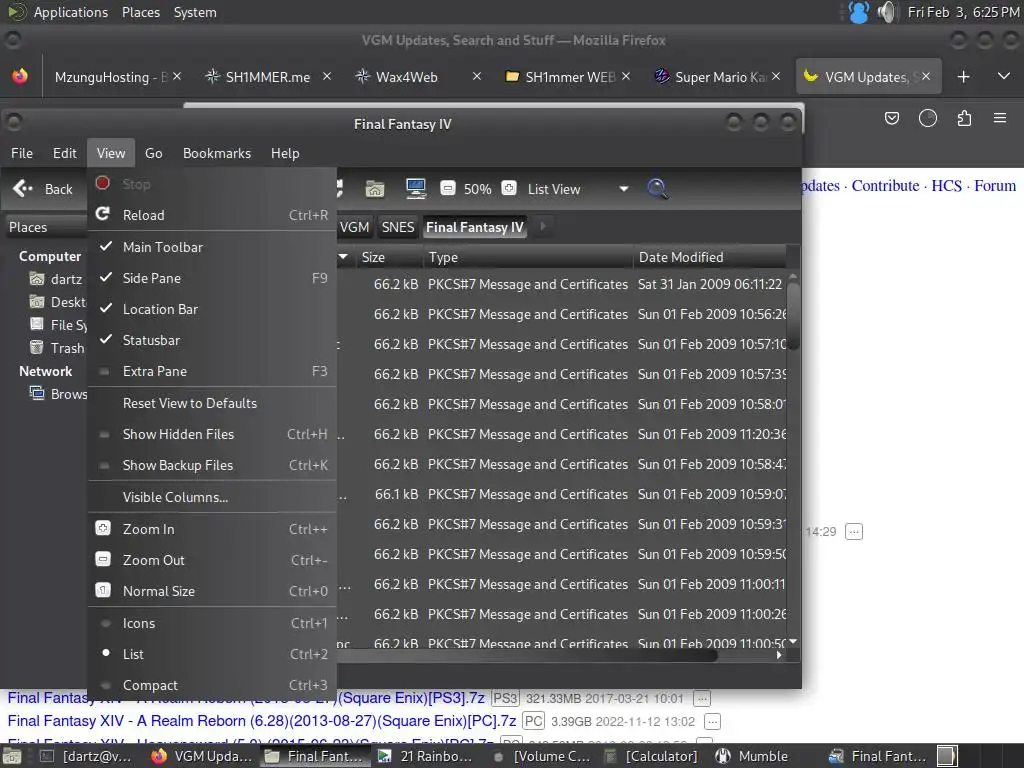Click the zoom in button beside 50%
The height and width of the screenshot is (768, 1024).
click(509, 188)
